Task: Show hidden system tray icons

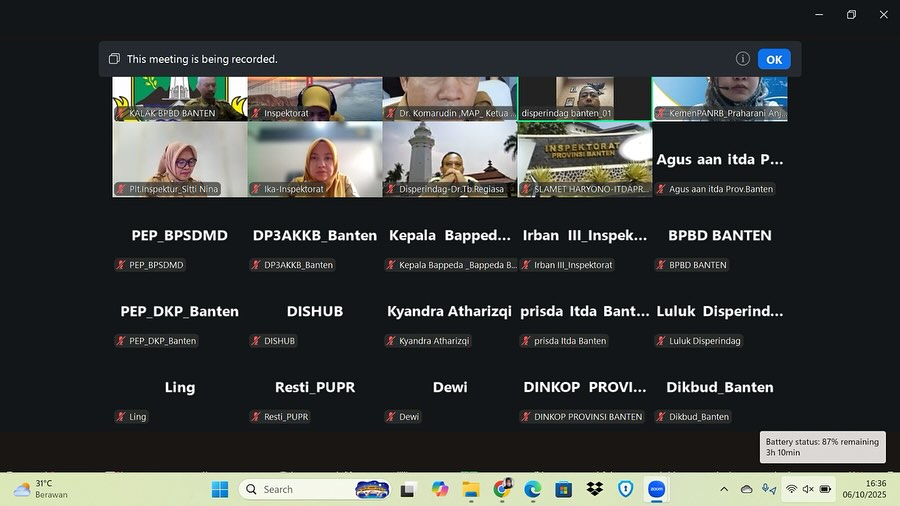Action: click(x=724, y=489)
